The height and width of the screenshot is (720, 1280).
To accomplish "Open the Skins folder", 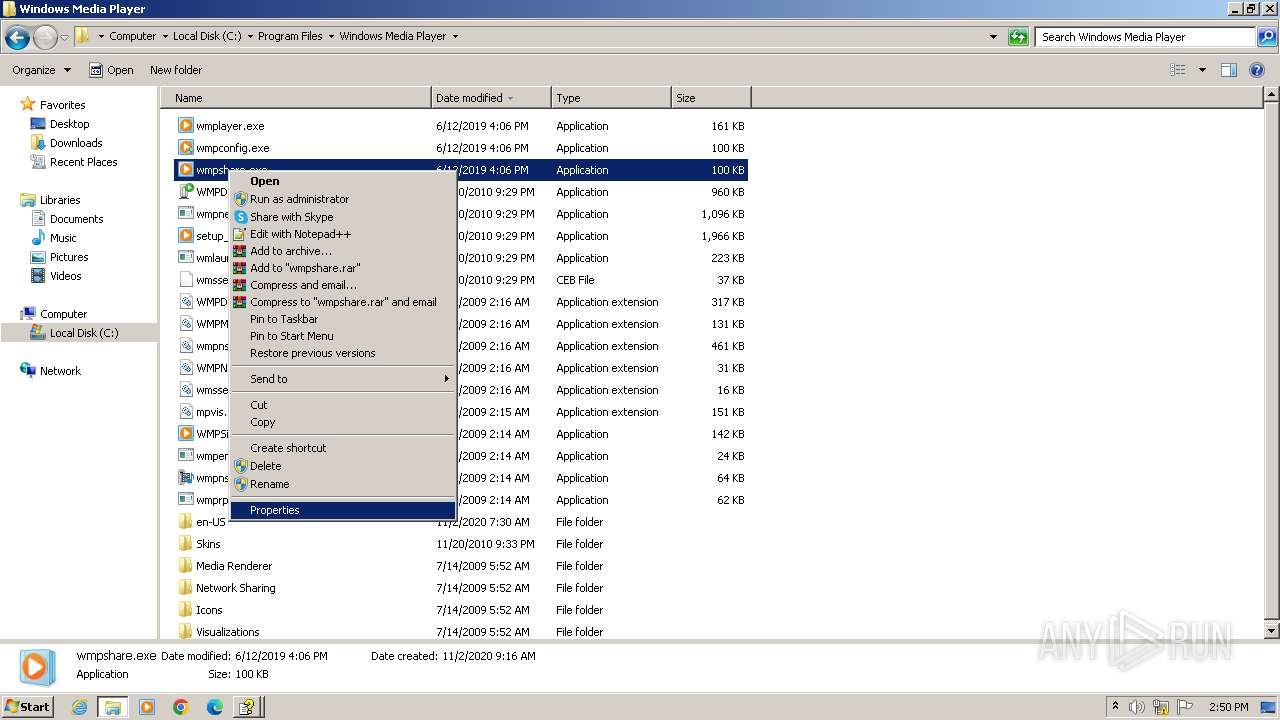I will click(x=208, y=544).
